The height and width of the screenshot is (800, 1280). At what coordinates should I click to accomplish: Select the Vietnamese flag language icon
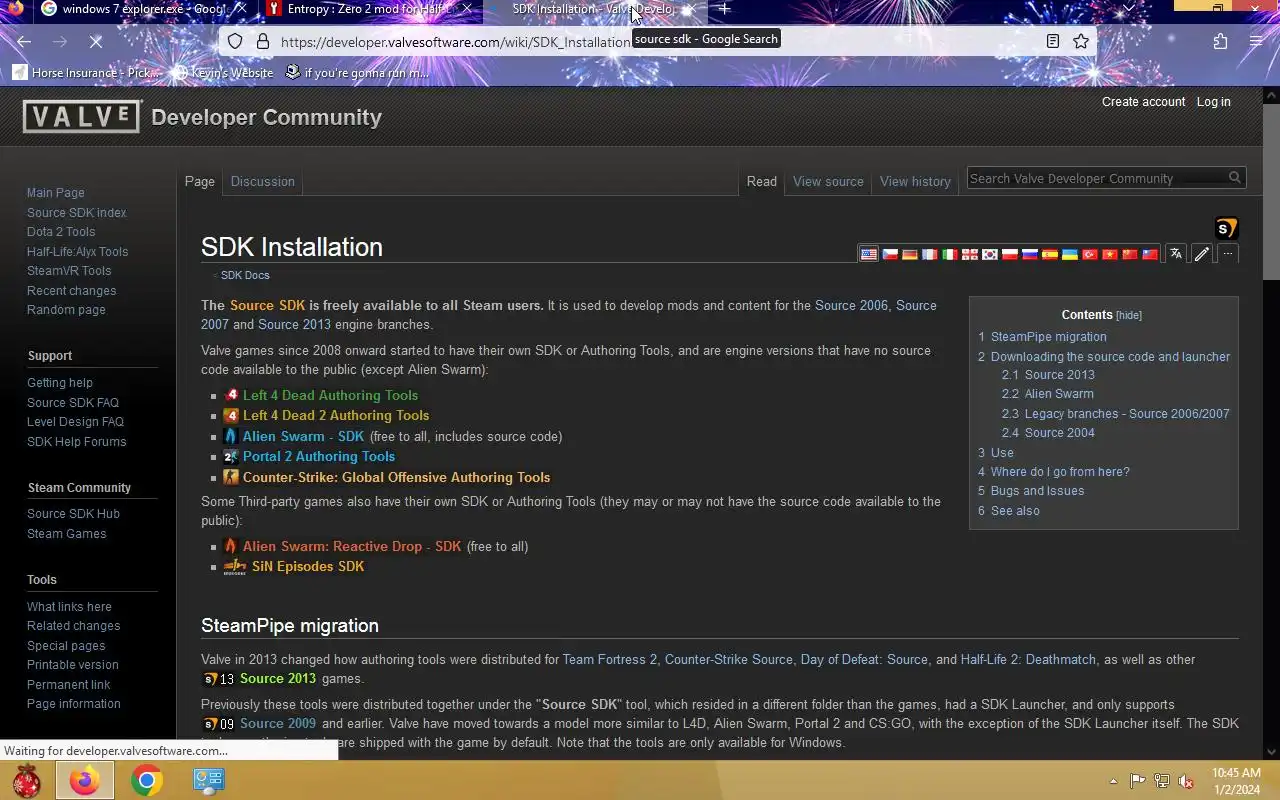pos(1110,254)
